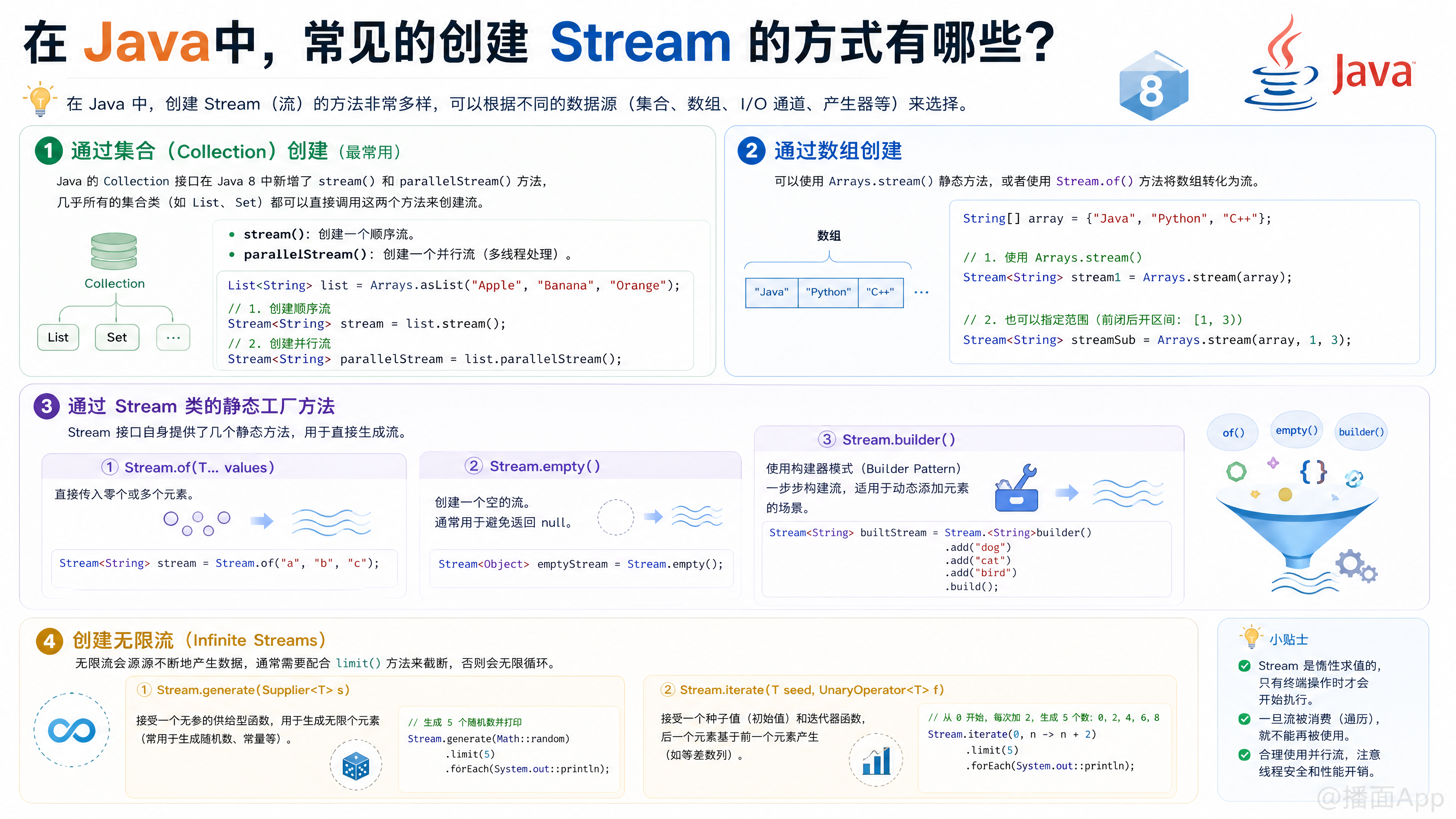Click the "Java" array cell
Viewport: 1456px width, 819px height.
click(x=772, y=292)
